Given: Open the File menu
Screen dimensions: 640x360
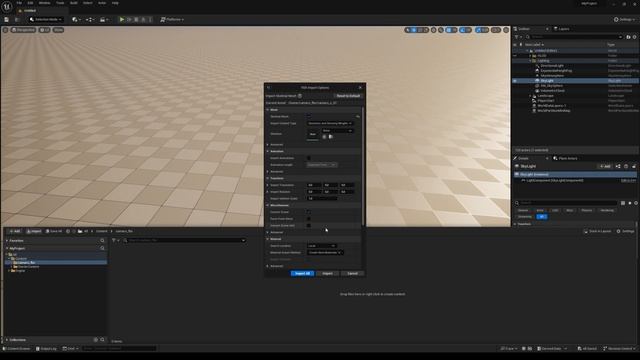Looking at the screenshot, I should (x=19, y=3).
